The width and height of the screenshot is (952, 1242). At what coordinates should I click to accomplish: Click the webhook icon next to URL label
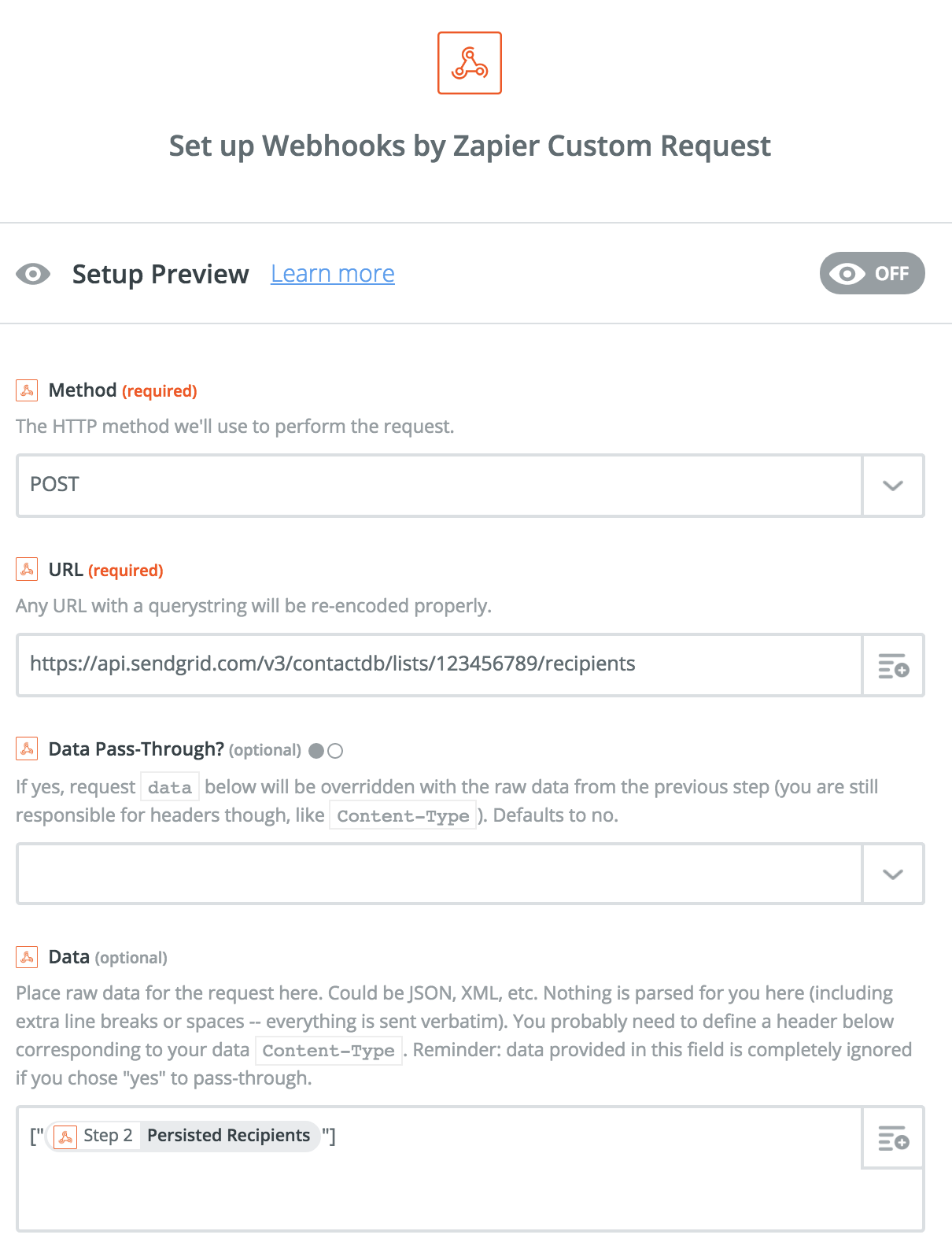pyautogui.click(x=27, y=570)
